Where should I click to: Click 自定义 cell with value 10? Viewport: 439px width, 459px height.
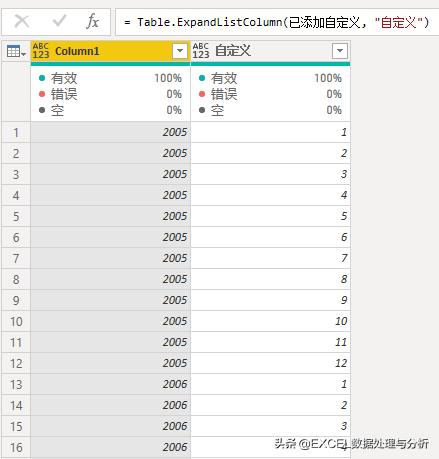tap(270, 321)
